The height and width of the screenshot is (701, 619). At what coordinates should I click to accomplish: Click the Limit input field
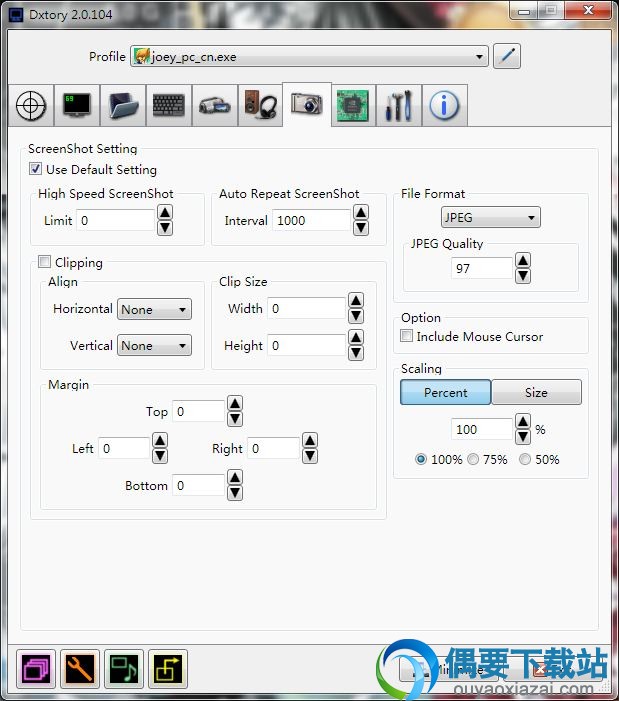(116, 220)
